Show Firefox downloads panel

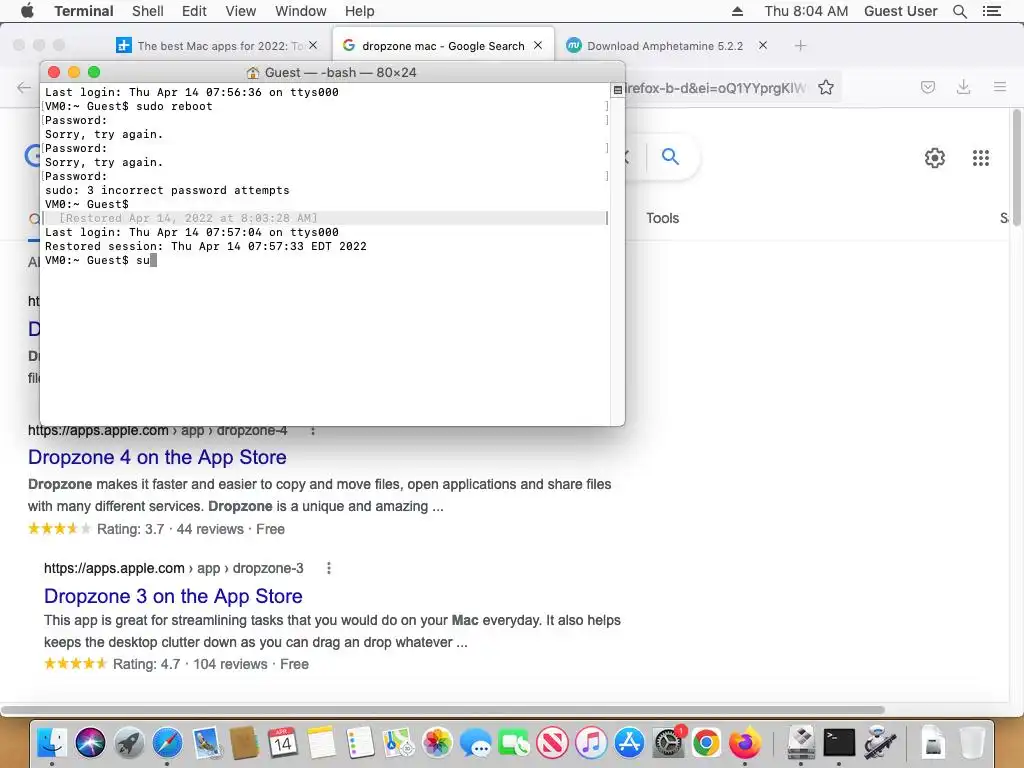coord(963,88)
